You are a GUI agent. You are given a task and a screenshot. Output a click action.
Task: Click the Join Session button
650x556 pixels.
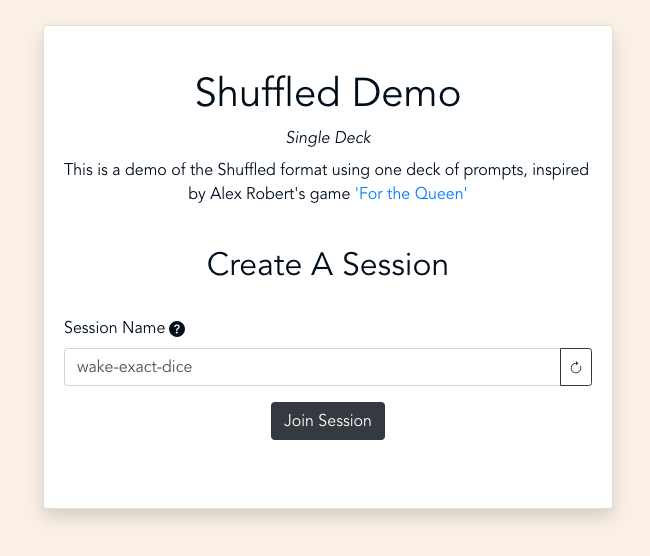[328, 421]
